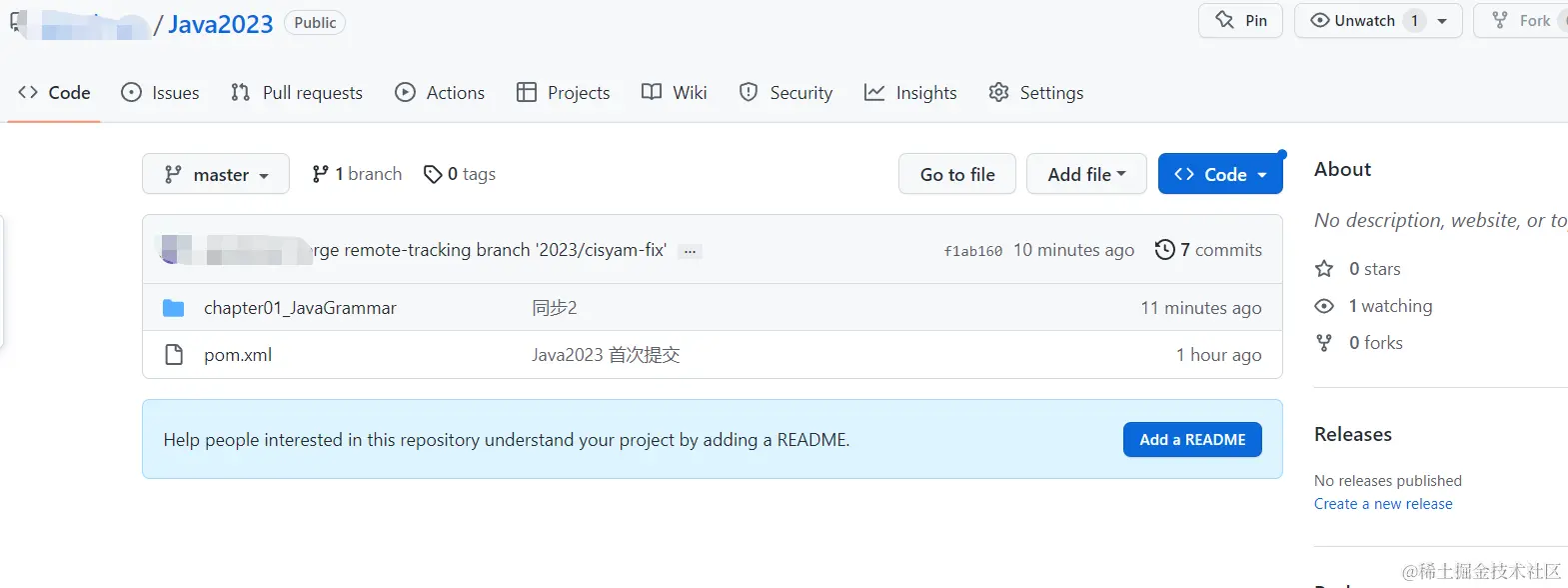Viewport: 1568px width, 588px height.
Task: Click the Wiki book icon
Action: 652,93
